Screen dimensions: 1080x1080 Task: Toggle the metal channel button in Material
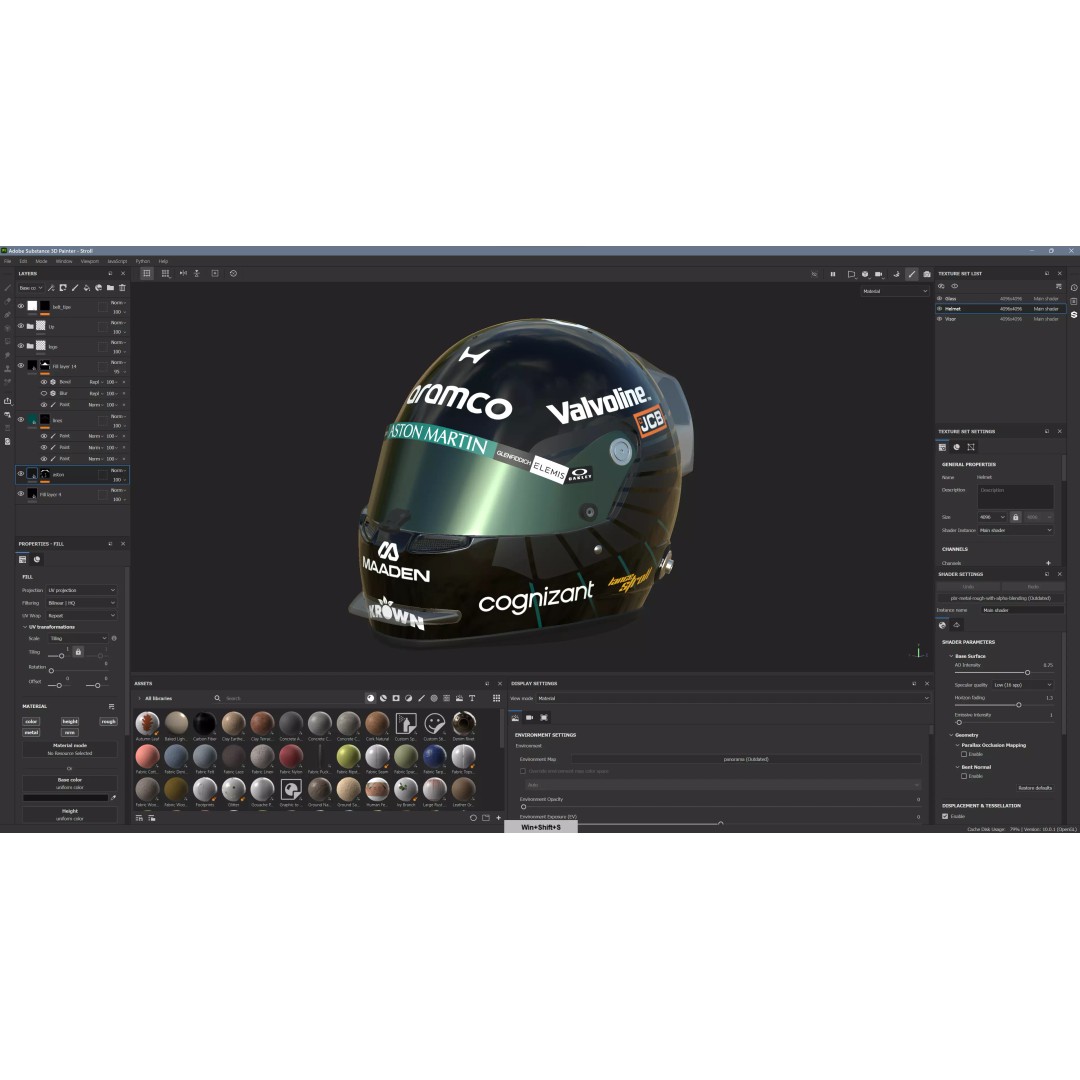31,733
